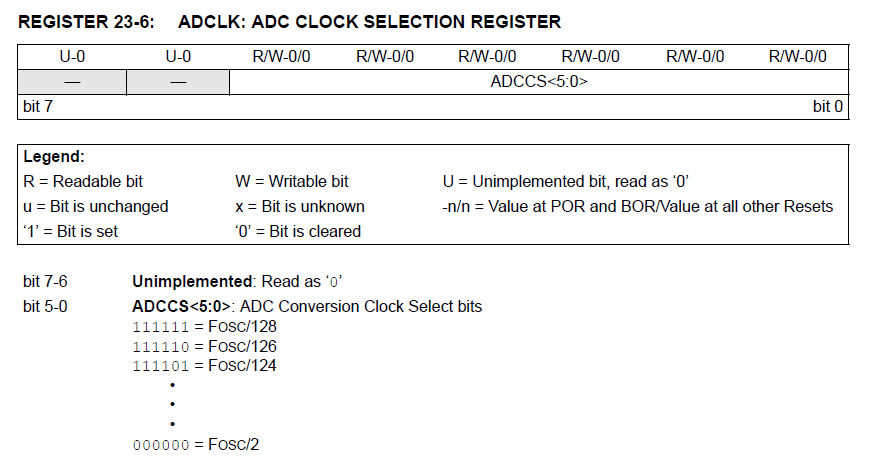Click the bit 7 label
This screenshot has height=470, width=872.
(38, 106)
